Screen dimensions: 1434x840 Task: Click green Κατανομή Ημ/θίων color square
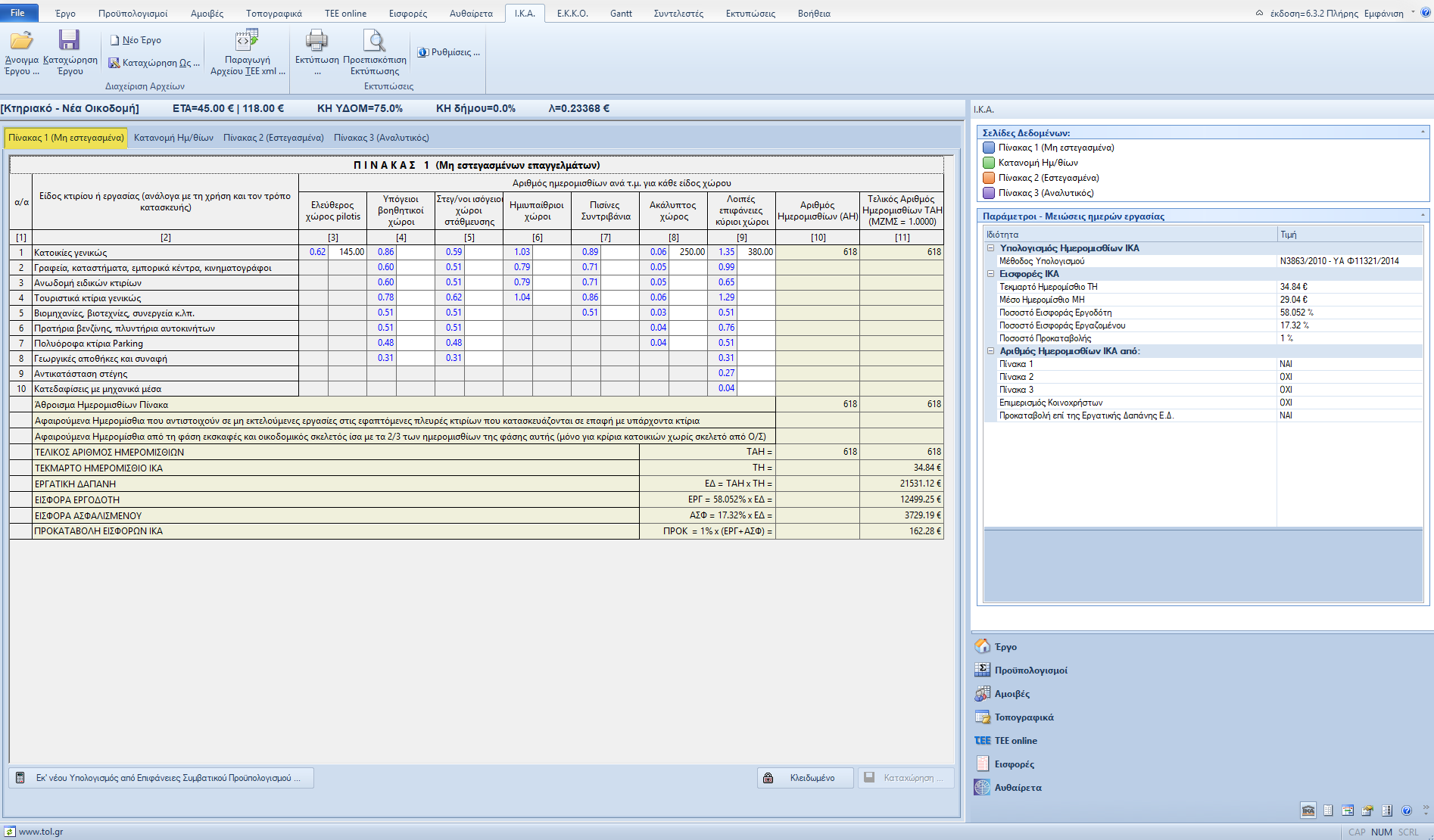tap(989, 163)
